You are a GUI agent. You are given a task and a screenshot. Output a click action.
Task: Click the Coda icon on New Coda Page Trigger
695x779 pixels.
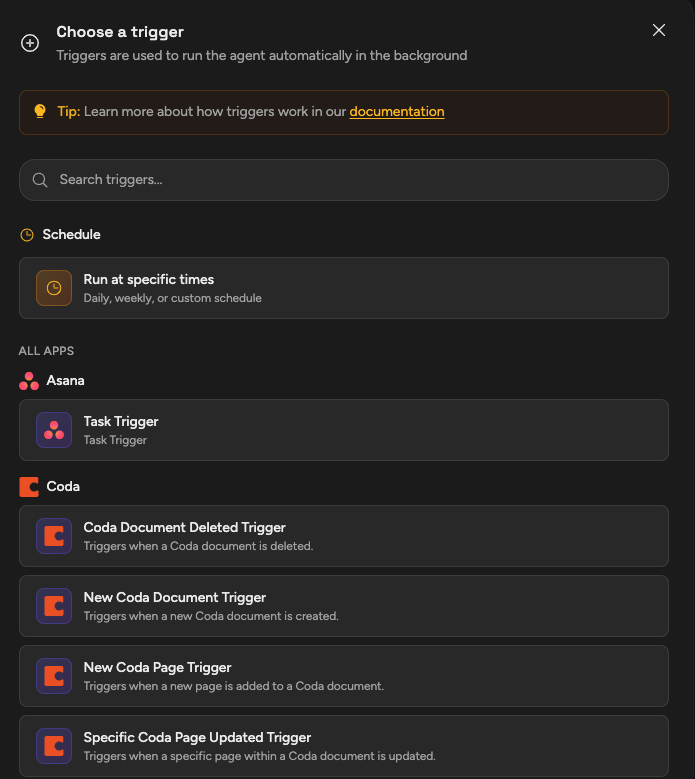point(54,676)
